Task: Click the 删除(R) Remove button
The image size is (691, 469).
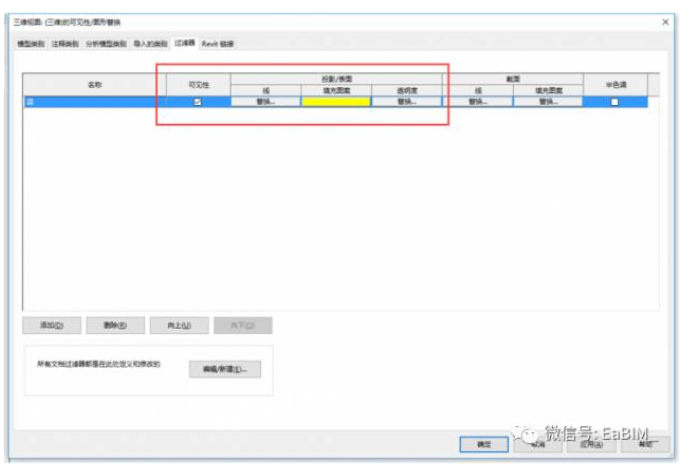Action: coord(115,325)
